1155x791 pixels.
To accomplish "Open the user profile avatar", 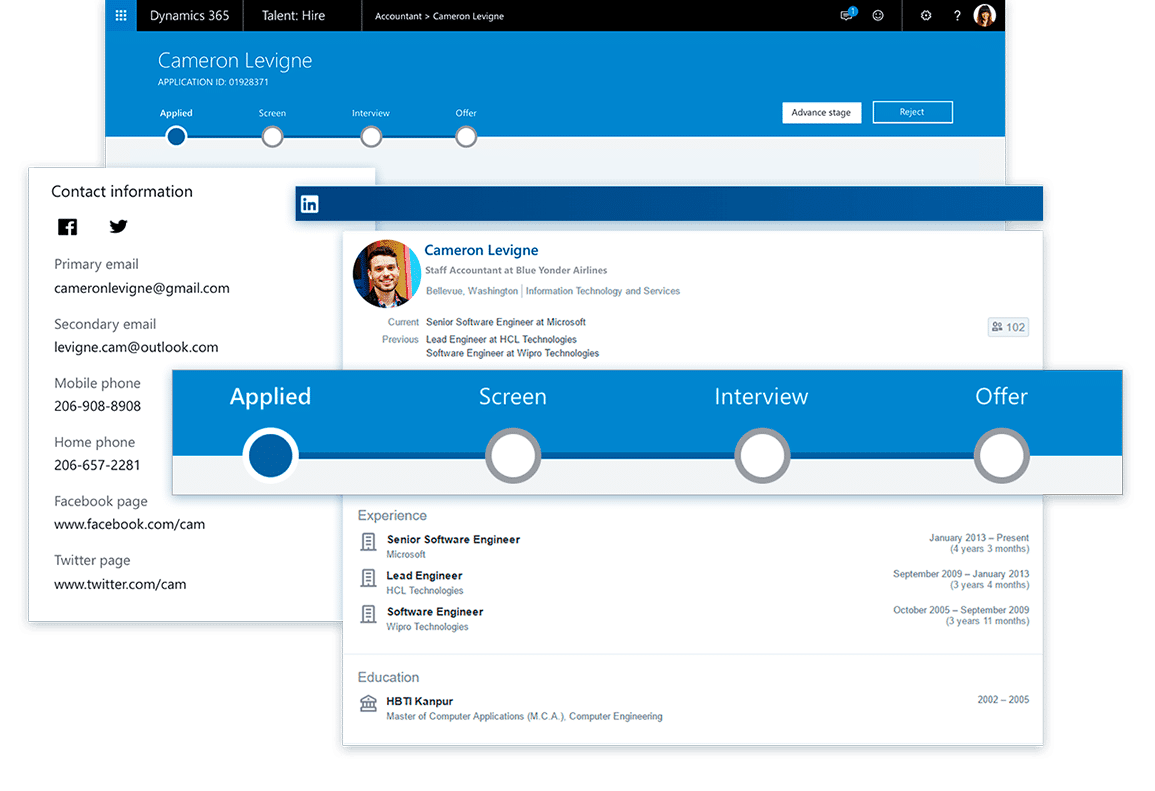I will [985, 15].
